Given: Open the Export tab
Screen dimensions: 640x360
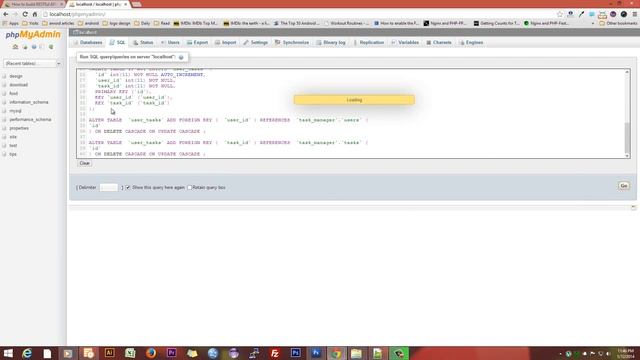Looking at the screenshot, I should 198,42.
